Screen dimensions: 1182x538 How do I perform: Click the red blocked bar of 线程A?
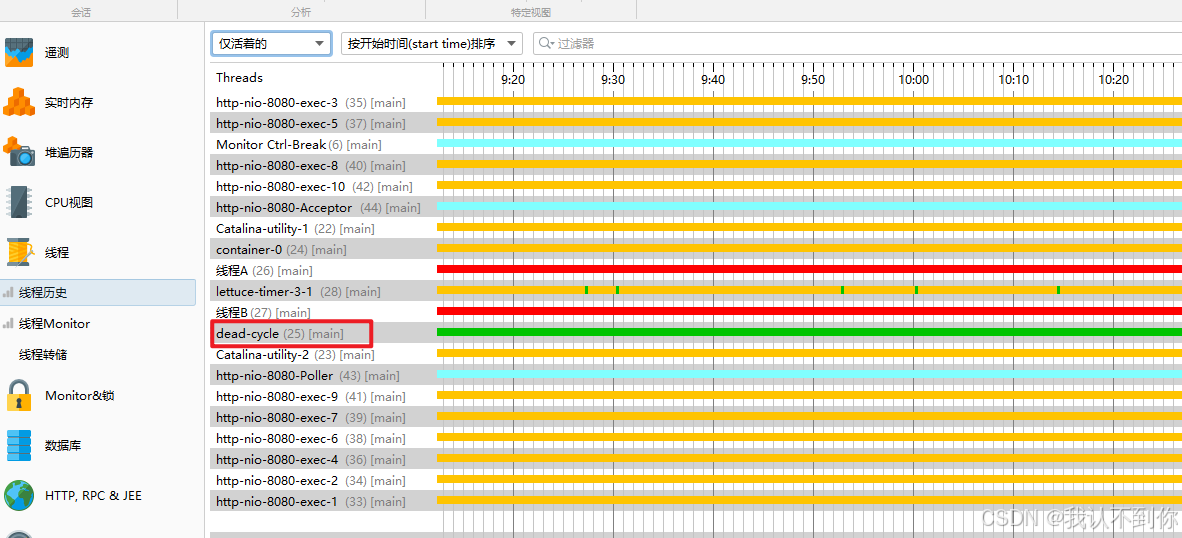point(810,269)
